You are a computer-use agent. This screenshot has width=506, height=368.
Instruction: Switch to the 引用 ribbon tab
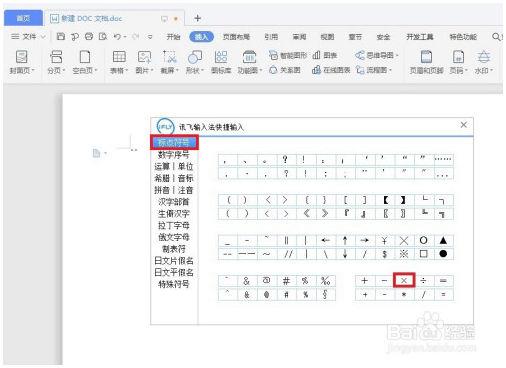(271, 37)
